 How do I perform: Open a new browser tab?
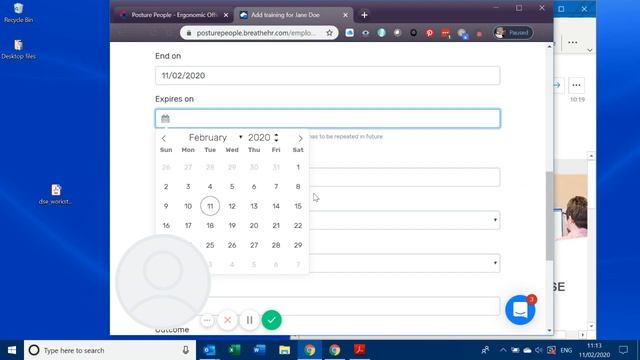point(364,15)
